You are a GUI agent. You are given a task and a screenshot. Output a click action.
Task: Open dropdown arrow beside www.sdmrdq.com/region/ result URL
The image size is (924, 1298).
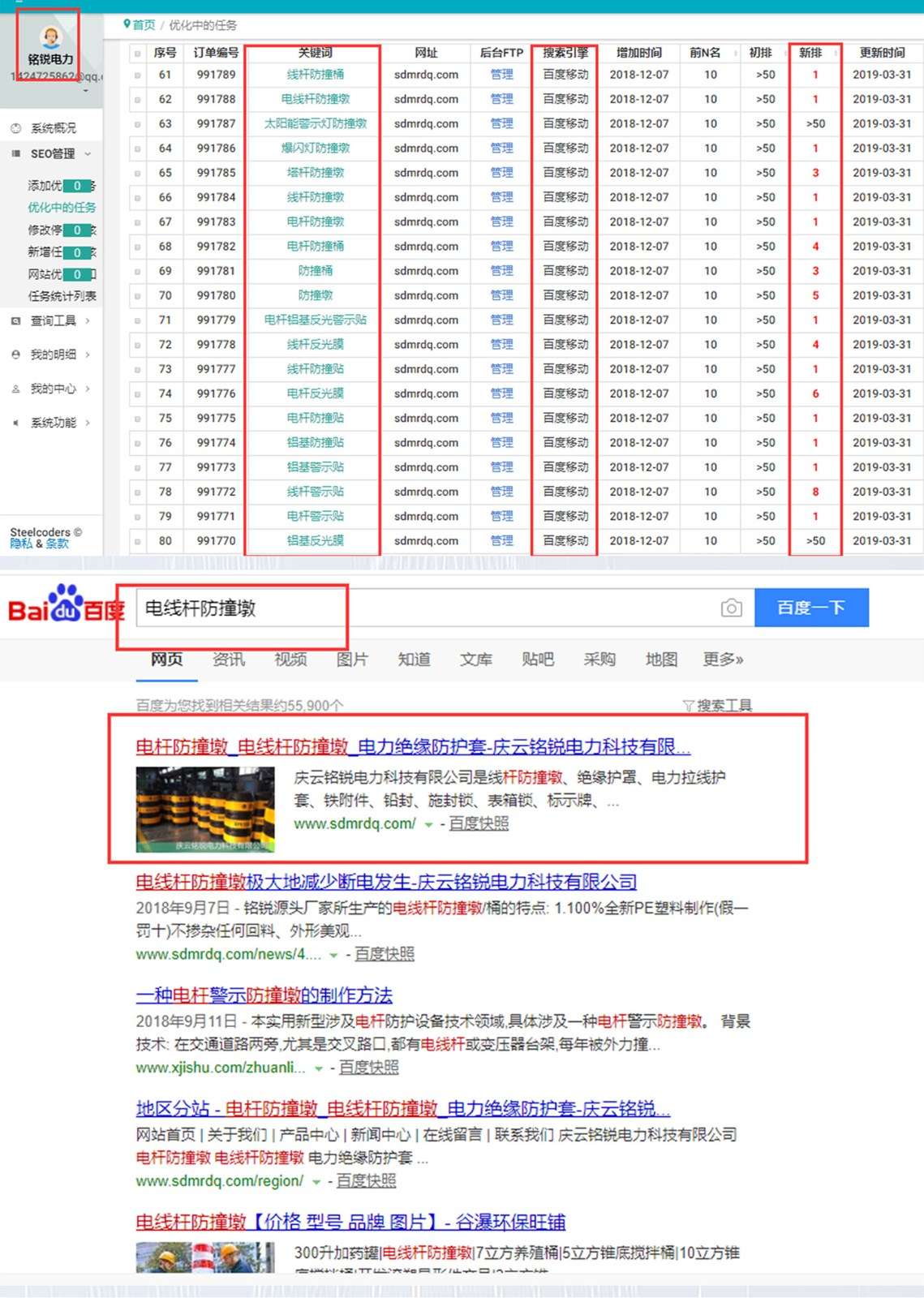tap(316, 1182)
